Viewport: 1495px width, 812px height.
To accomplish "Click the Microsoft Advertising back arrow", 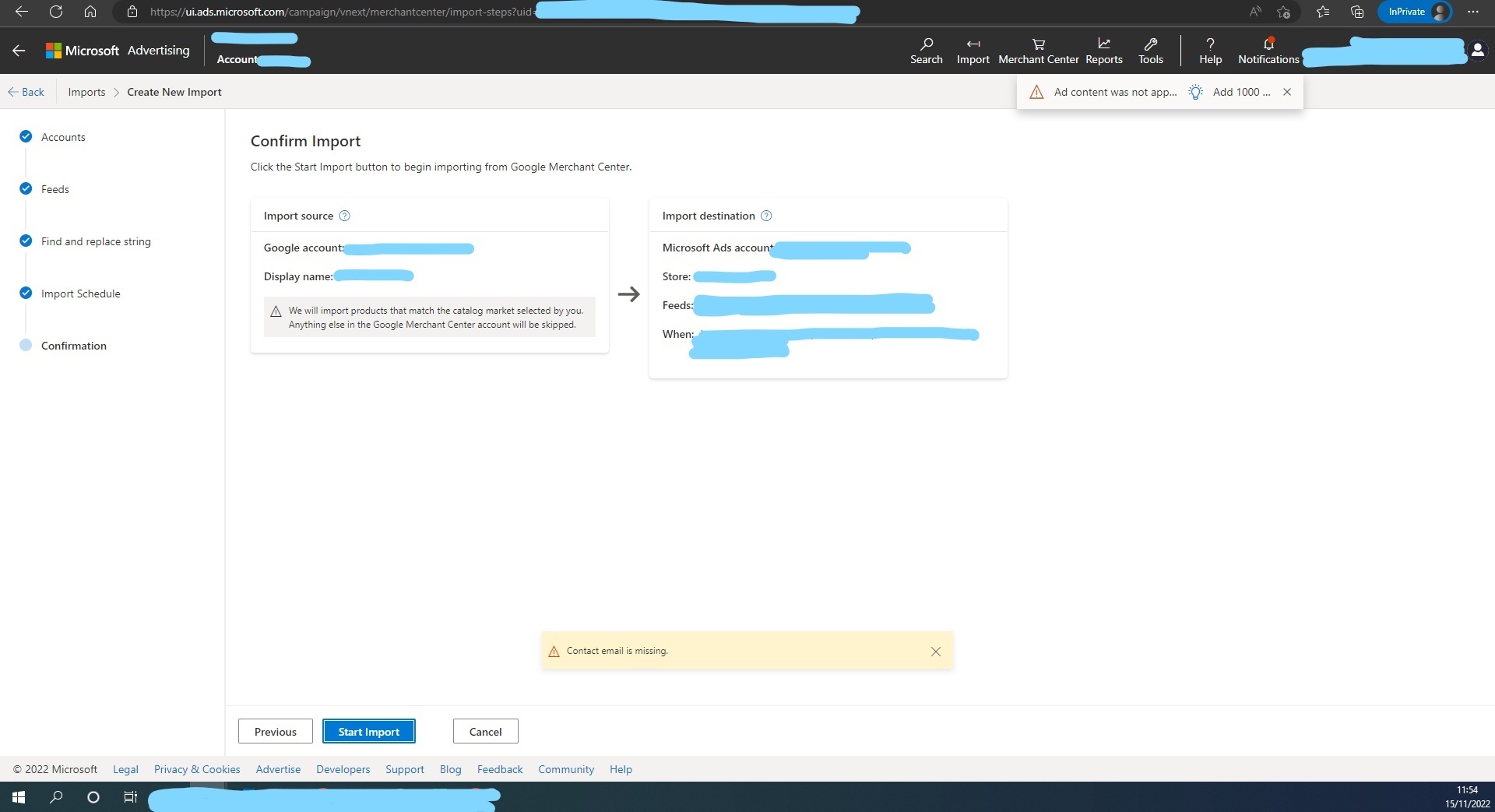I will point(19,51).
